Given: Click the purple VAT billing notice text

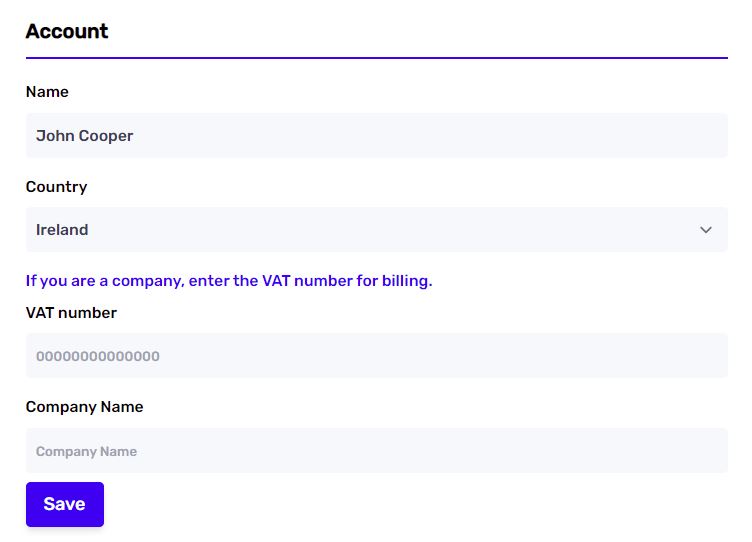Looking at the screenshot, I should tap(229, 281).
